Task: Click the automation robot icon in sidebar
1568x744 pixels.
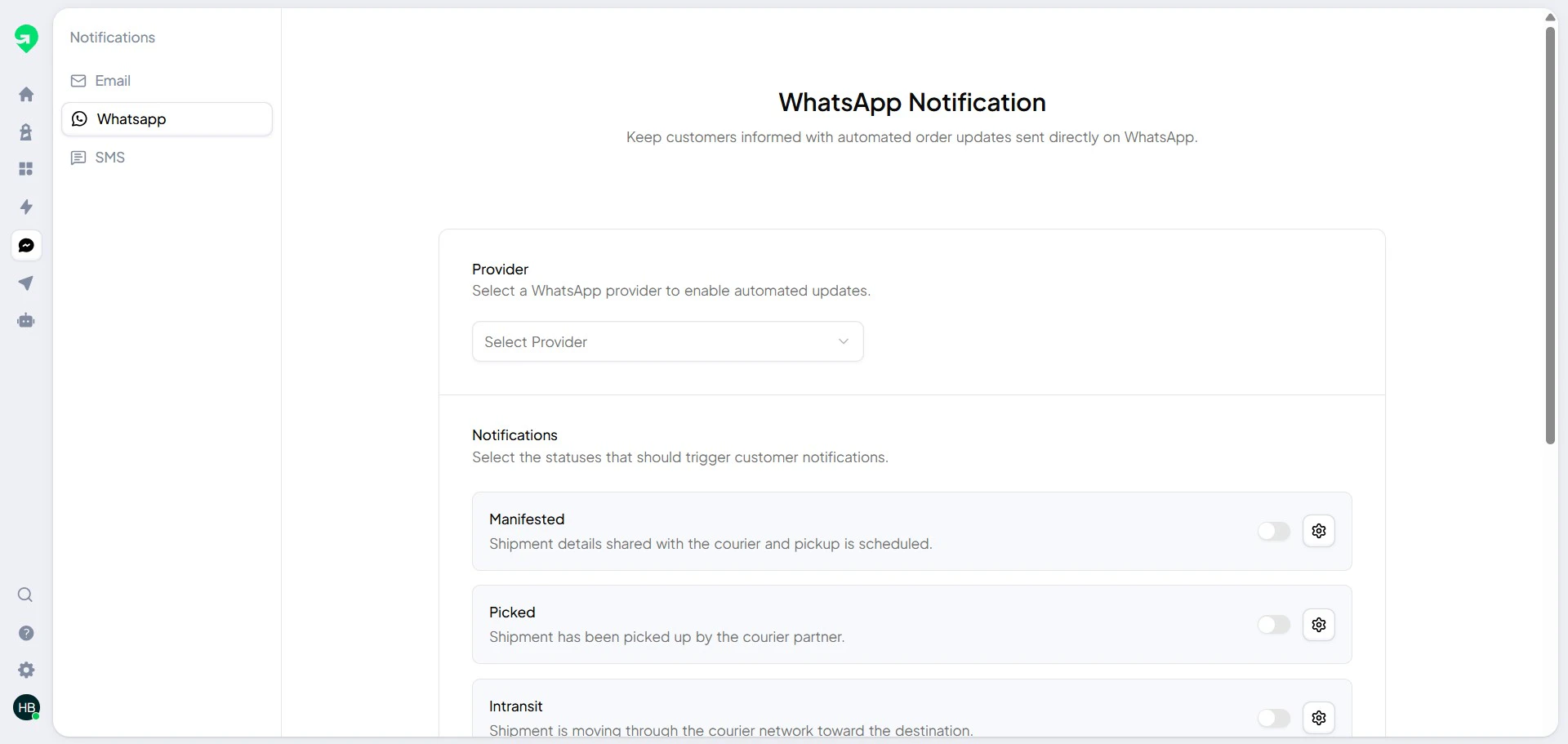Action: point(26,320)
